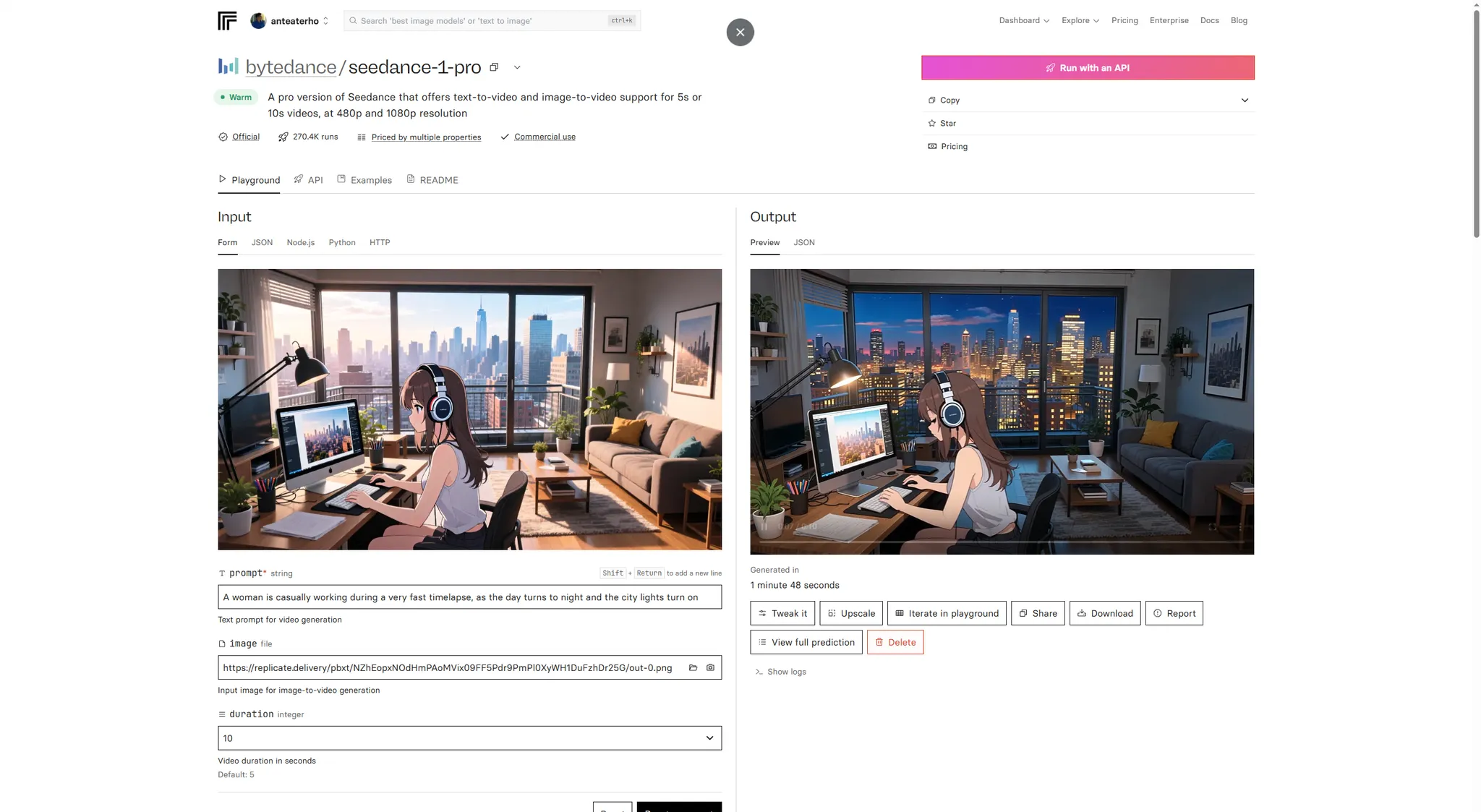
Task: Open the Commercial use link
Action: [x=545, y=137]
